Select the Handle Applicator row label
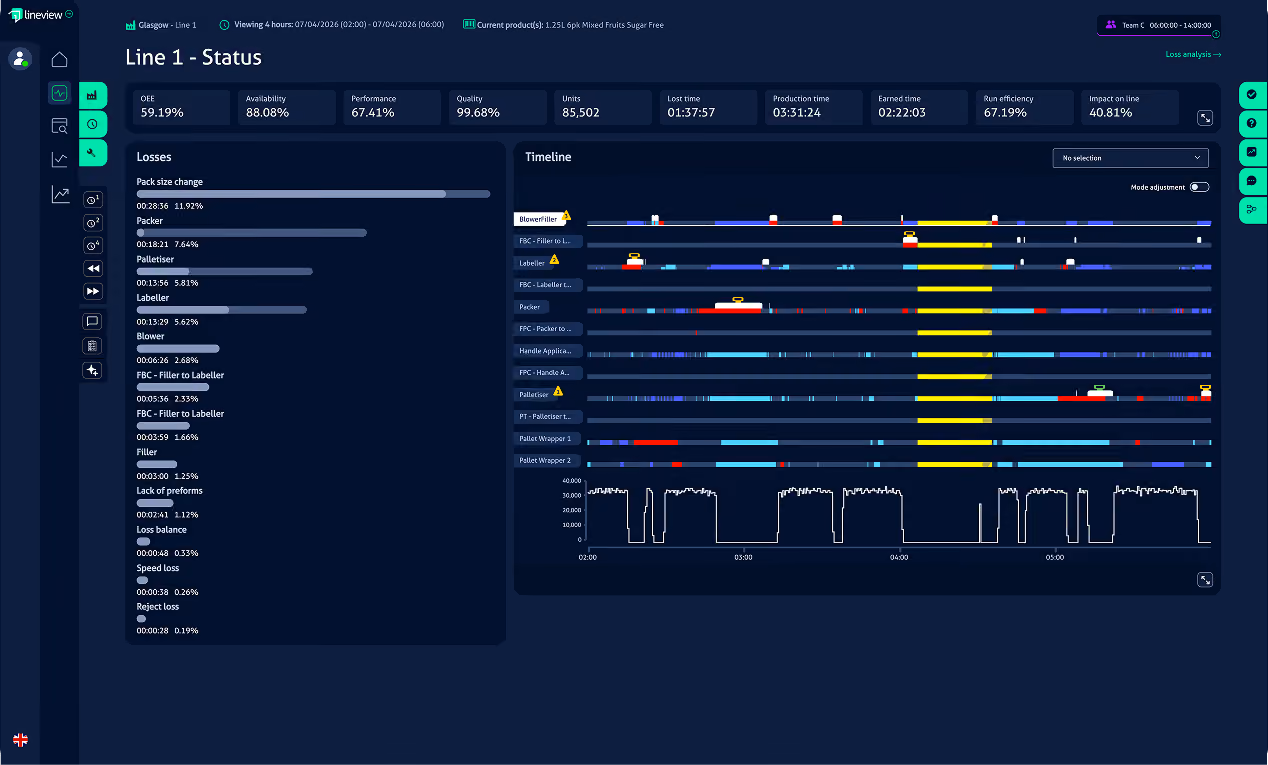Screen dimensions: 1268x765 tap(548, 351)
